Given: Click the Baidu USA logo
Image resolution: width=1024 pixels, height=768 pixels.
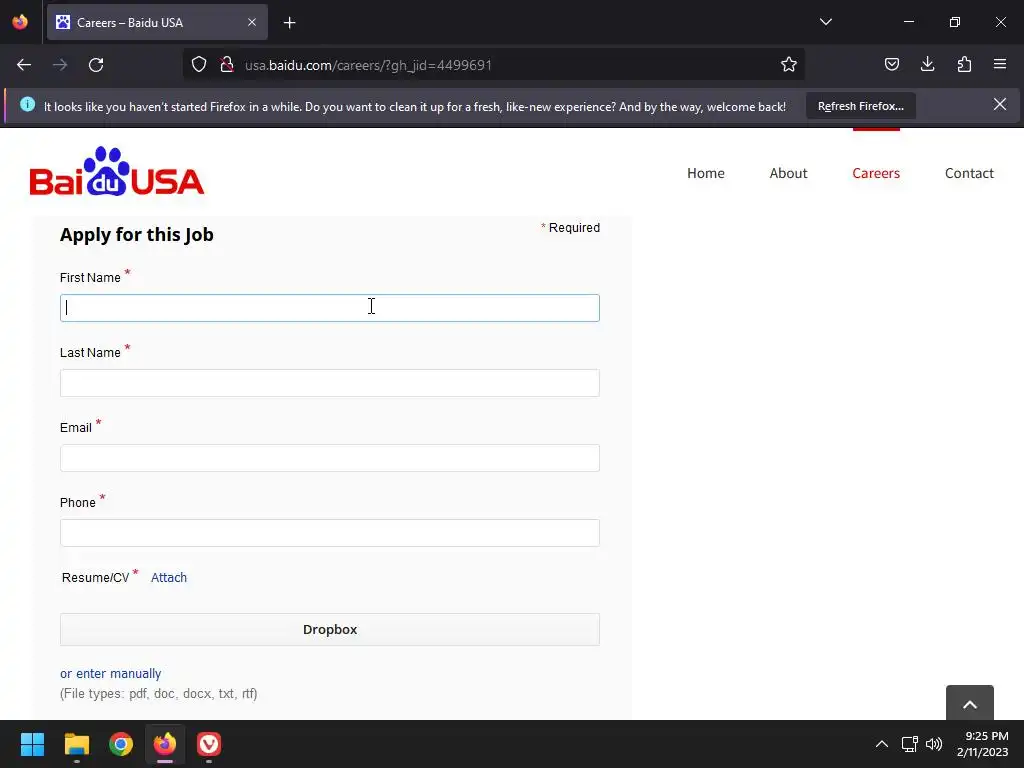Looking at the screenshot, I should point(117,171).
